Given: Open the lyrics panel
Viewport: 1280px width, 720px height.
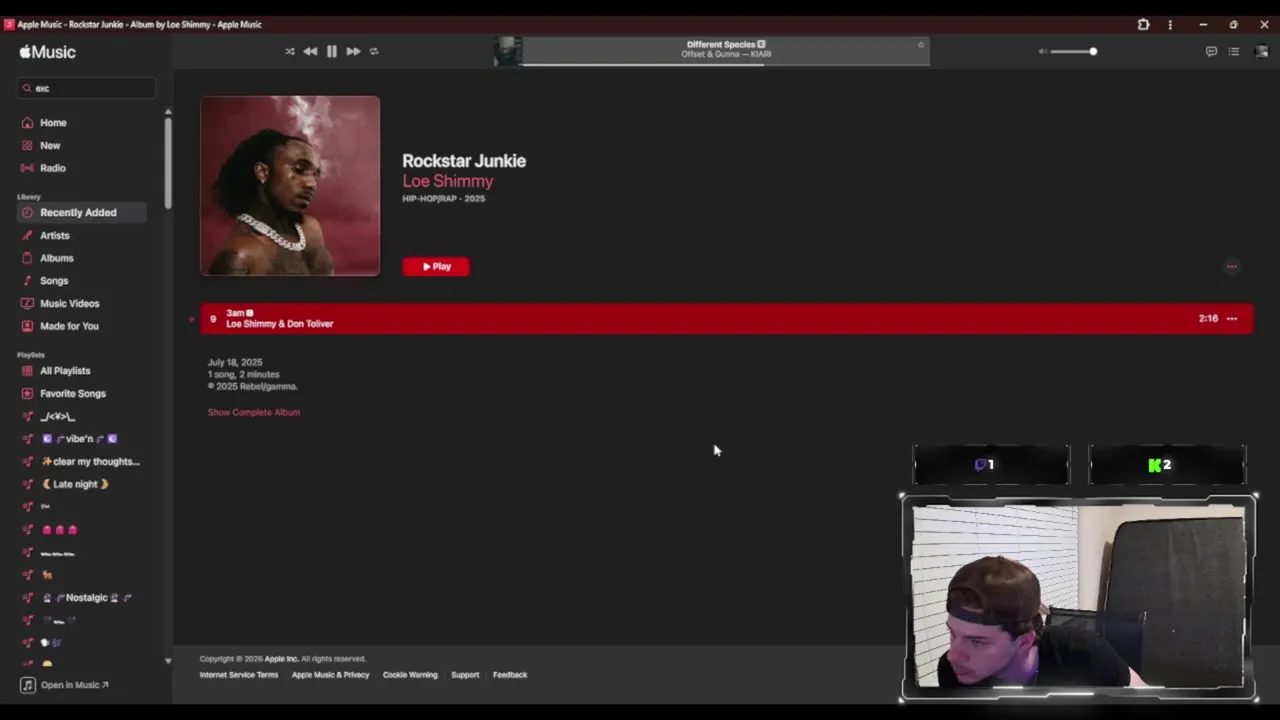Looking at the screenshot, I should pos(1211,51).
